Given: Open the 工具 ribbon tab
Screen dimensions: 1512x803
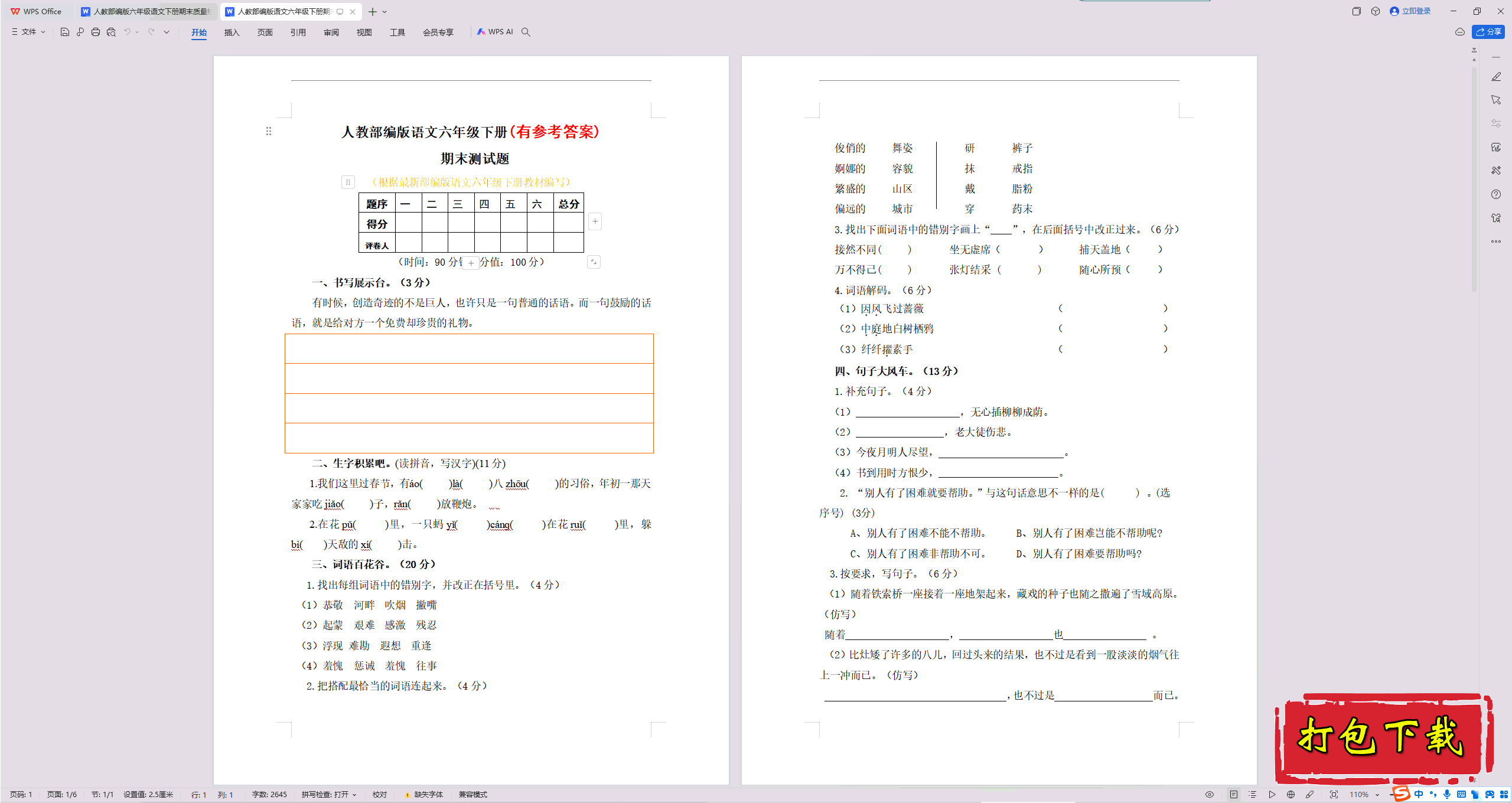Looking at the screenshot, I should (x=397, y=32).
